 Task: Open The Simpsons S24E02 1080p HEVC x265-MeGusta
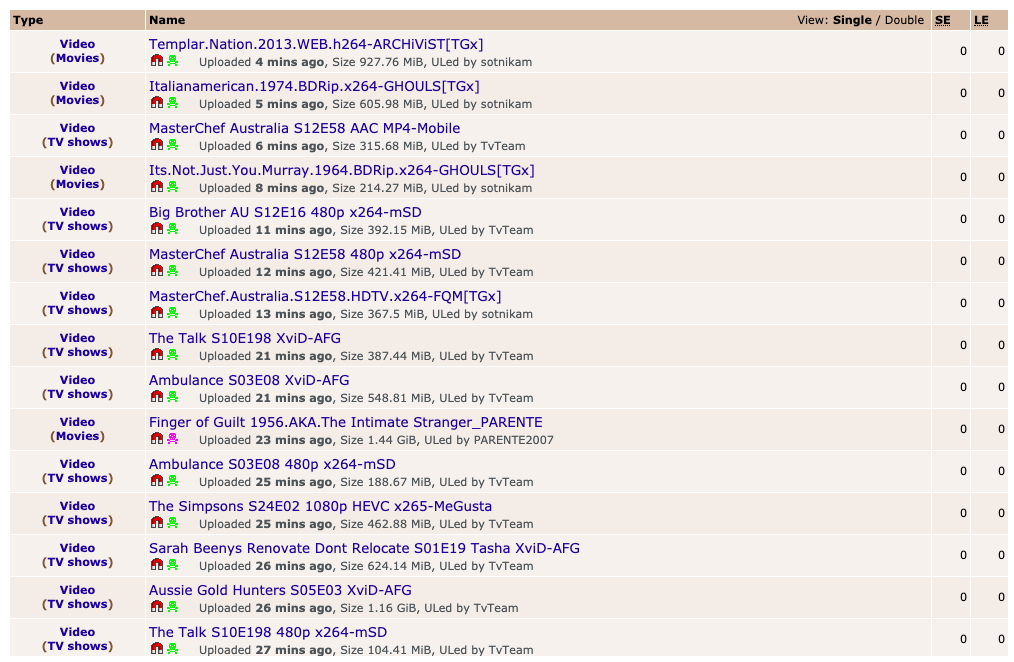coord(320,506)
